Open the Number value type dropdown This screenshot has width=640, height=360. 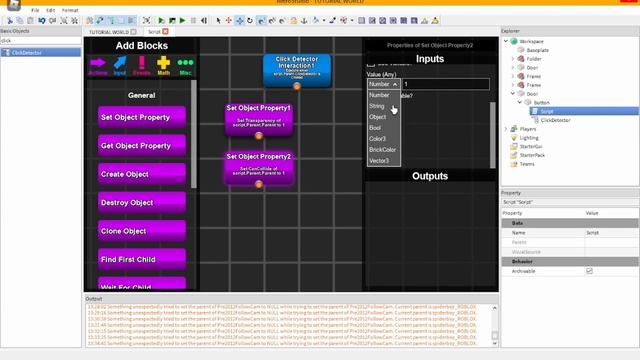[x=383, y=84]
